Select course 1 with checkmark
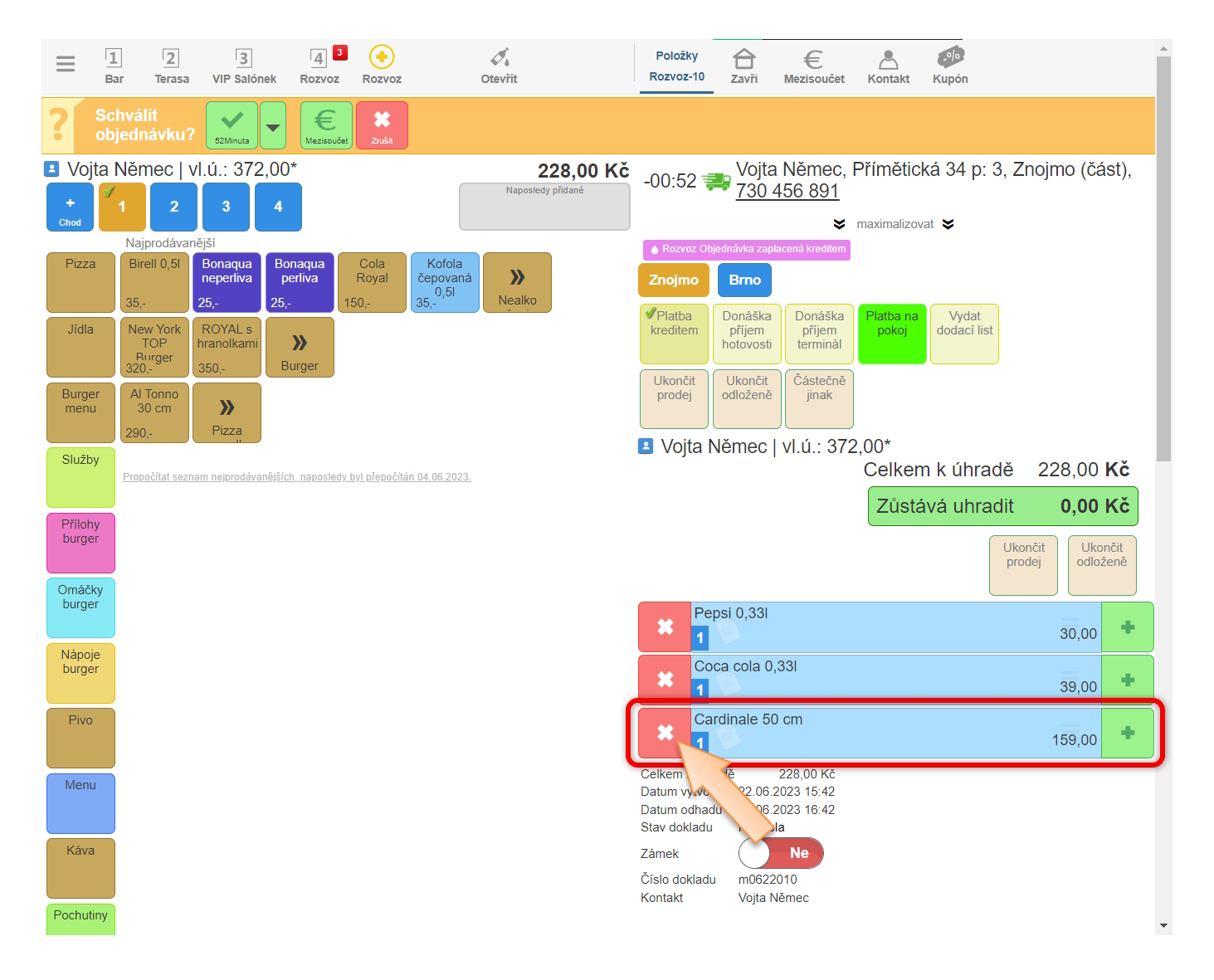This screenshot has height=980, width=1214. pyautogui.click(x=122, y=207)
